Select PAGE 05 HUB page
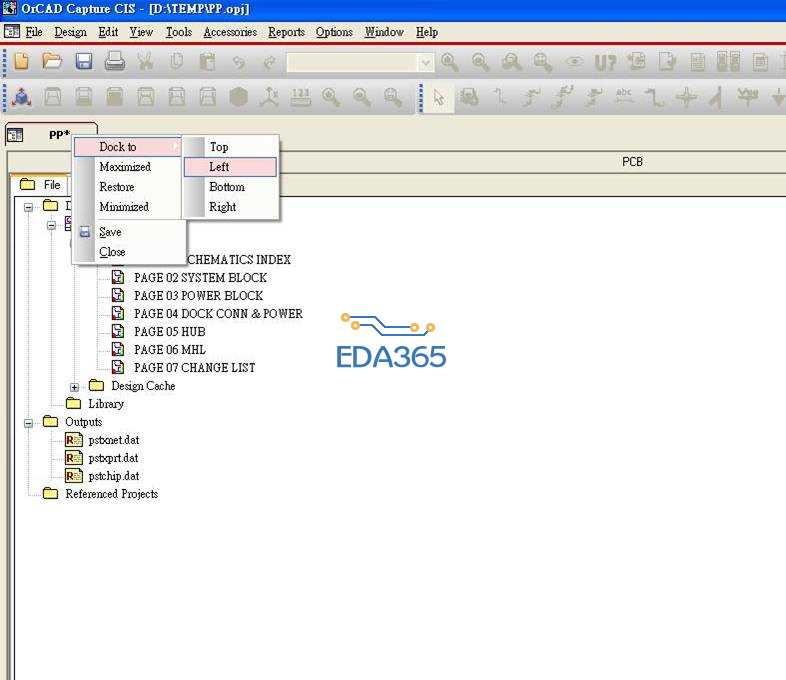Viewport: 786px width, 680px height. click(169, 332)
